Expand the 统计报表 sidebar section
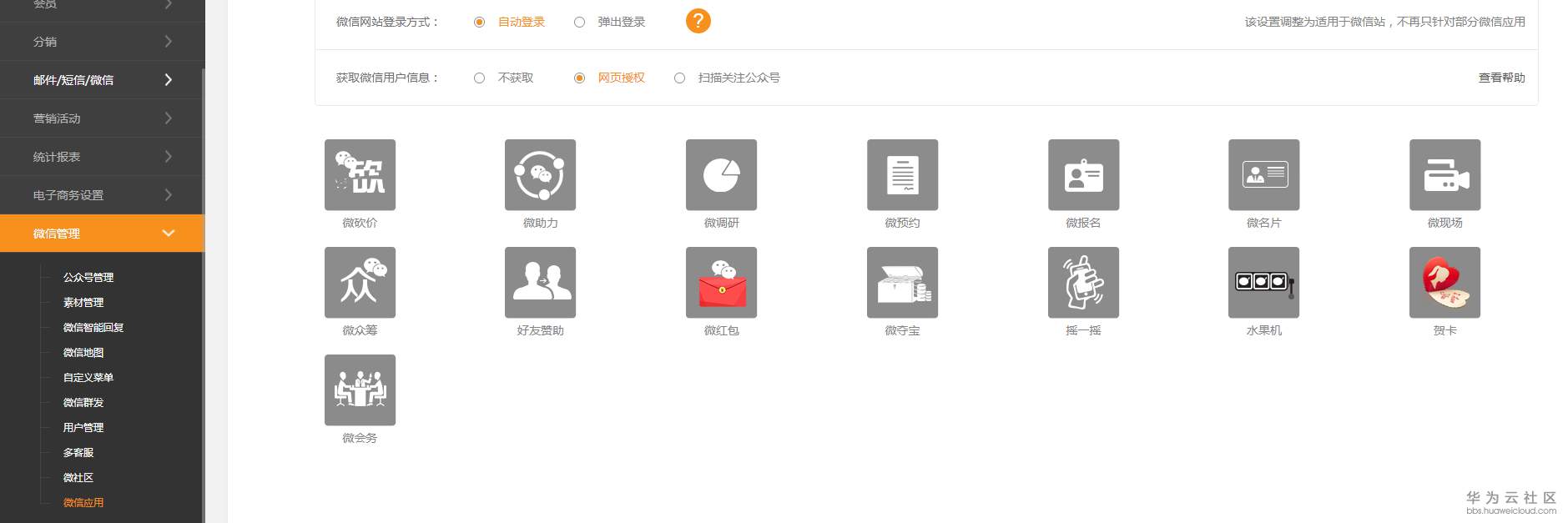This screenshot has height=523, width=1568. click(102, 157)
